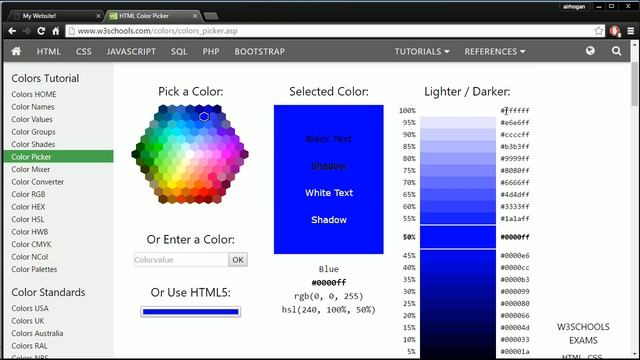
Task: Open the search magnifier icon
Action: tap(616, 51)
